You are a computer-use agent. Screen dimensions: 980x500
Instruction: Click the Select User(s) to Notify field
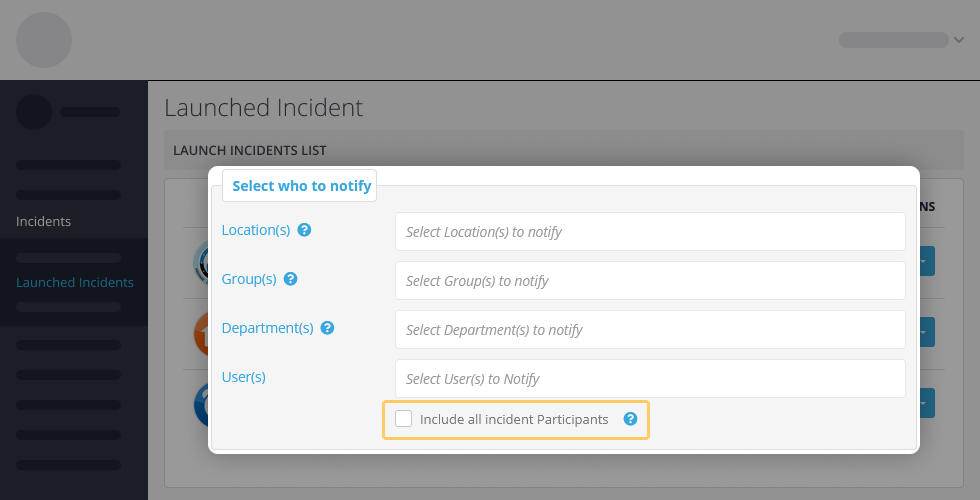tap(650, 379)
